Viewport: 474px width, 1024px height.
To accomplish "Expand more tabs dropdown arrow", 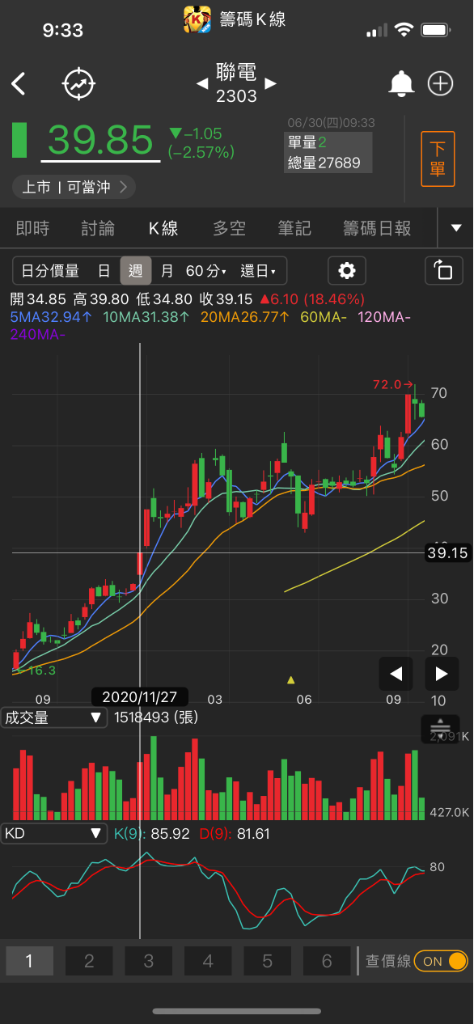I will pos(456,228).
